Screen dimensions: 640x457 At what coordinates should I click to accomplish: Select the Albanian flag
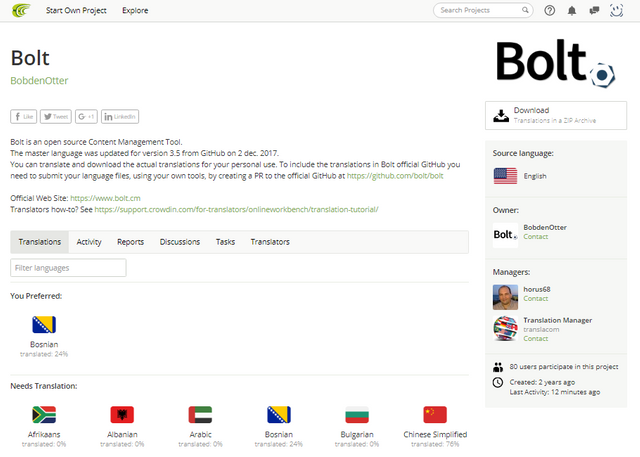click(x=122, y=415)
